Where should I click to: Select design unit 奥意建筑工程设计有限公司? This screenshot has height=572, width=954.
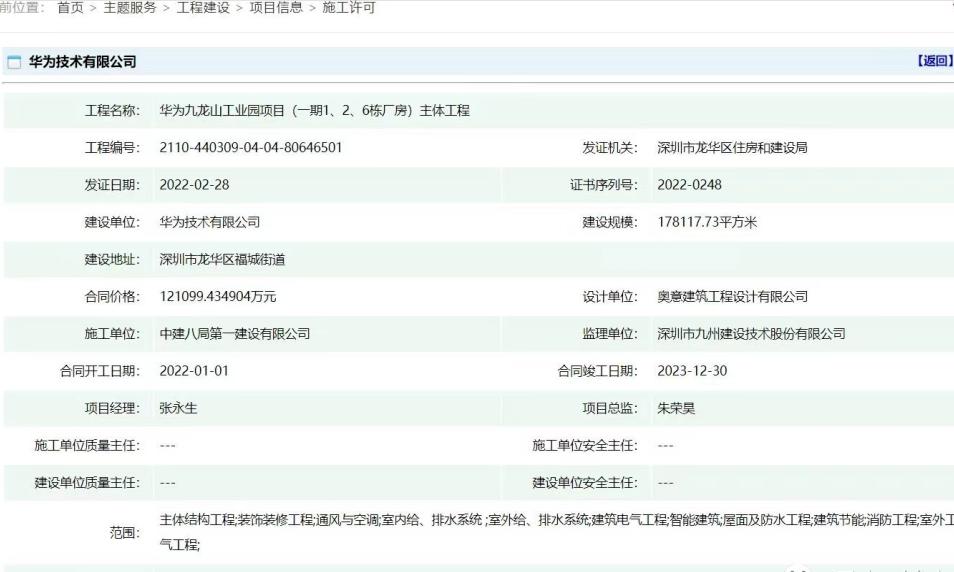(x=733, y=296)
